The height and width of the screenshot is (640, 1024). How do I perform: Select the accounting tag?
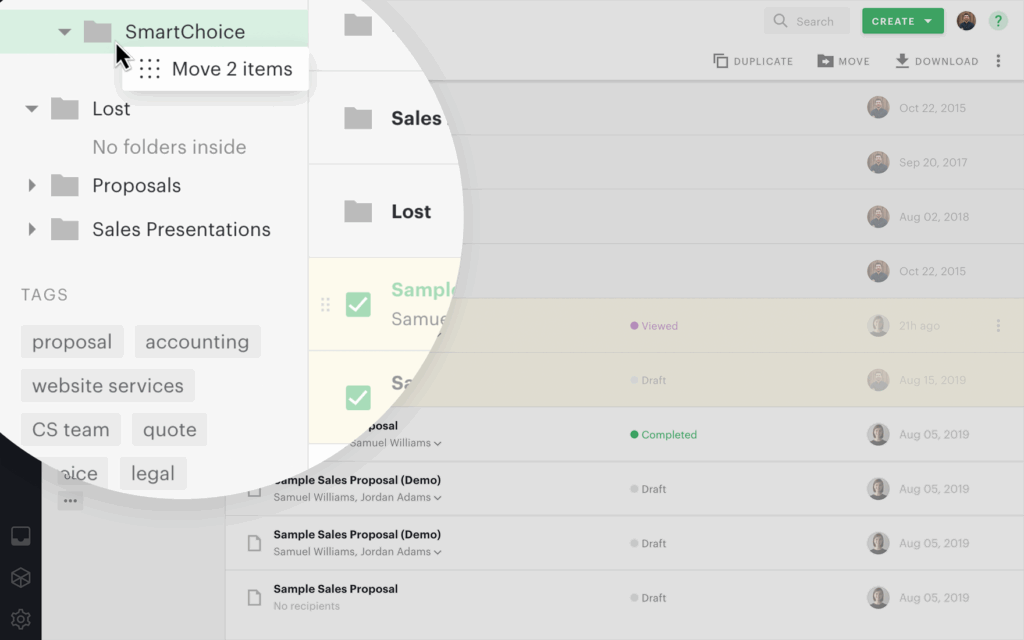tap(197, 342)
